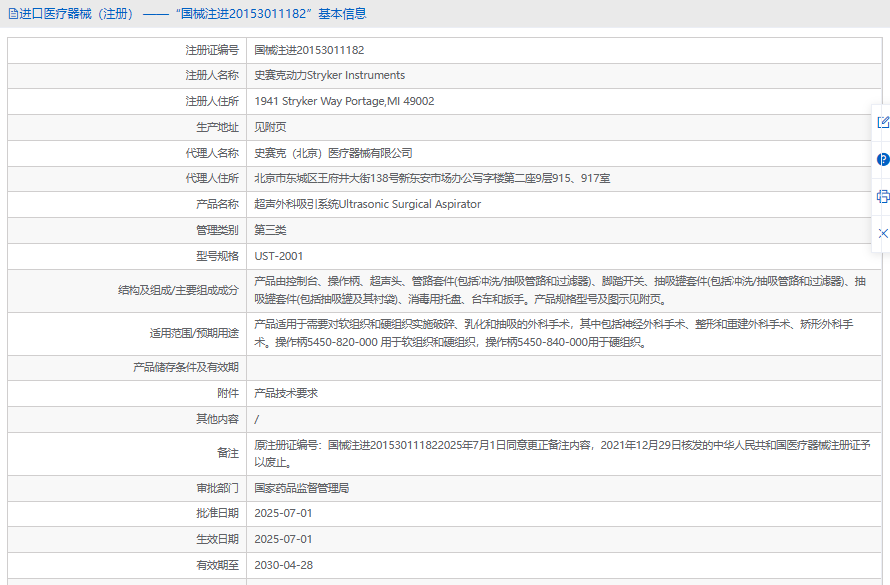The height and width of the screenshot is (585, 890).
Task: Click the label '型号规格'
Action: (x=217, y=256)
